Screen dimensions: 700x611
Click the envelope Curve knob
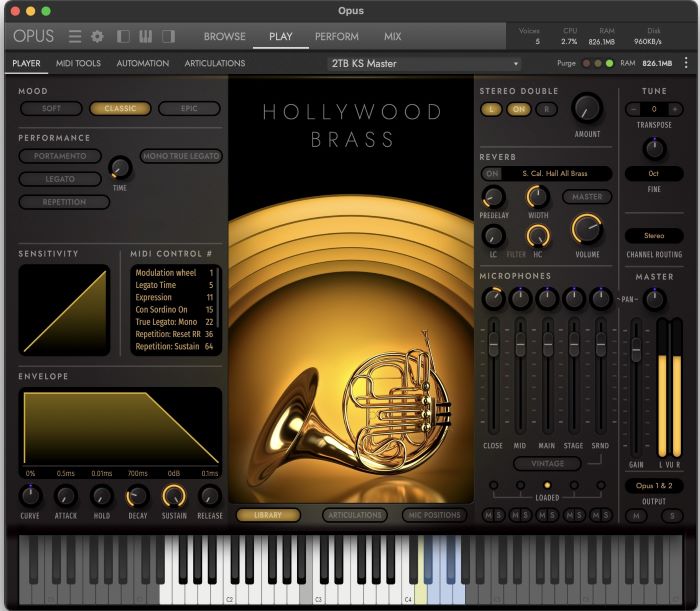click(x=30, y=496)
